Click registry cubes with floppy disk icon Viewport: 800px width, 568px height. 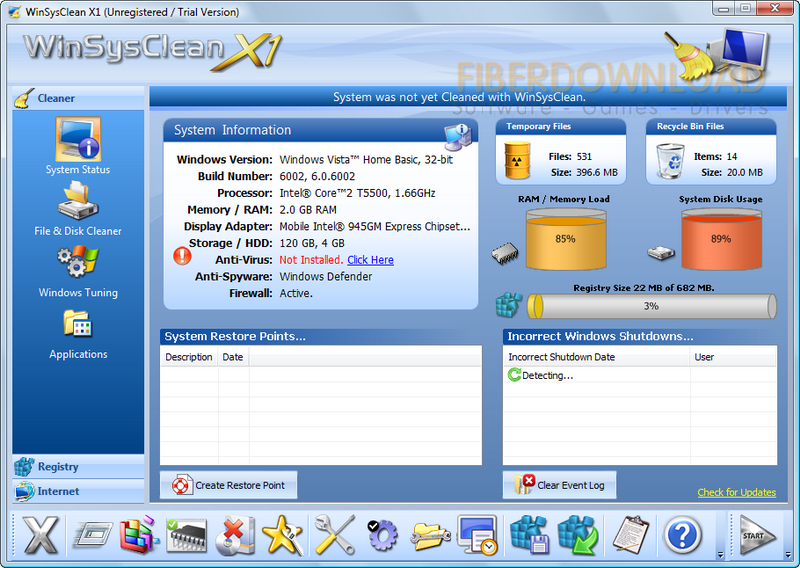(x=530, y=534)
